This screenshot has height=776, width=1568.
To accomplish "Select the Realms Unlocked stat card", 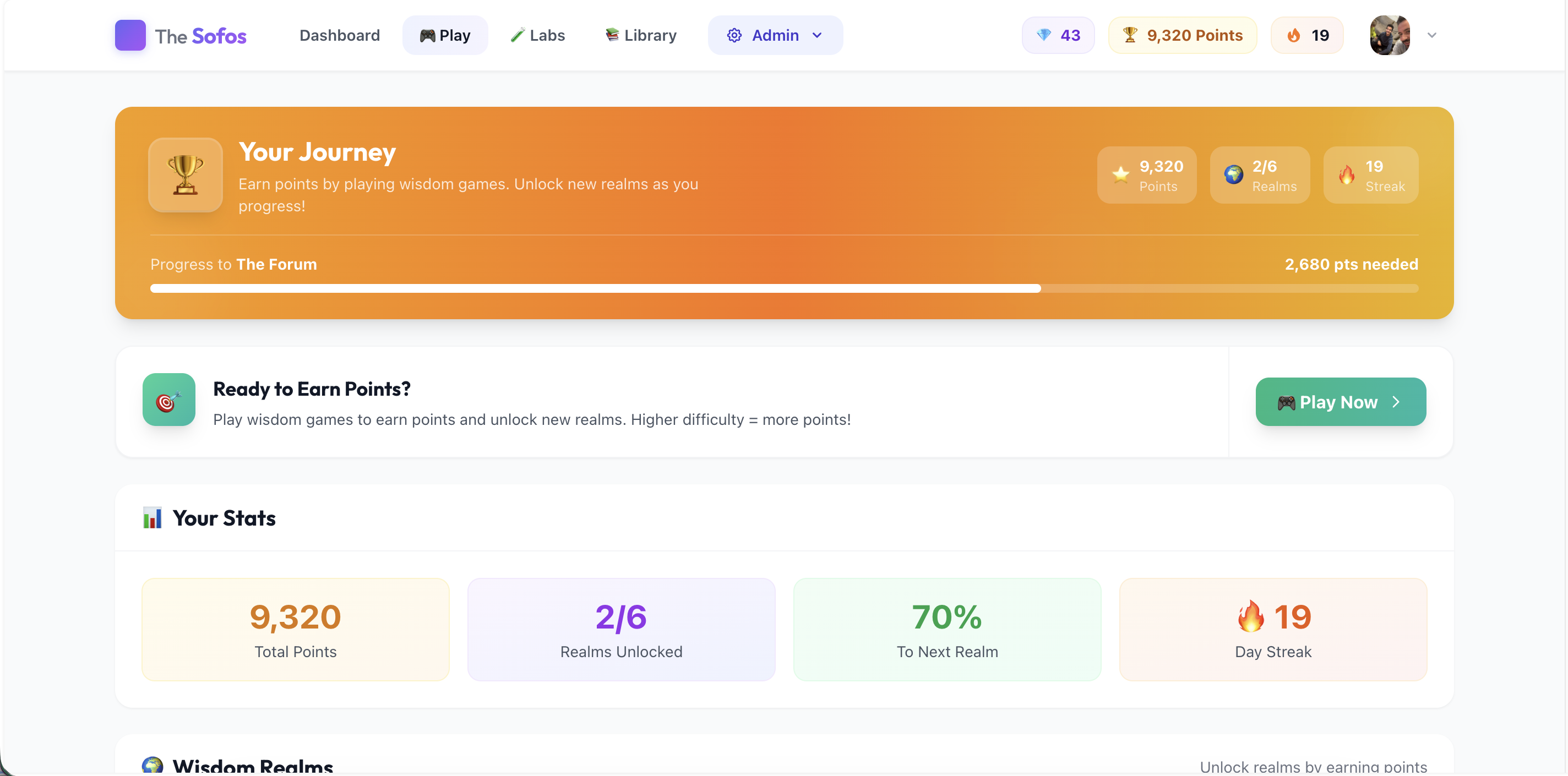I will 621,629.
